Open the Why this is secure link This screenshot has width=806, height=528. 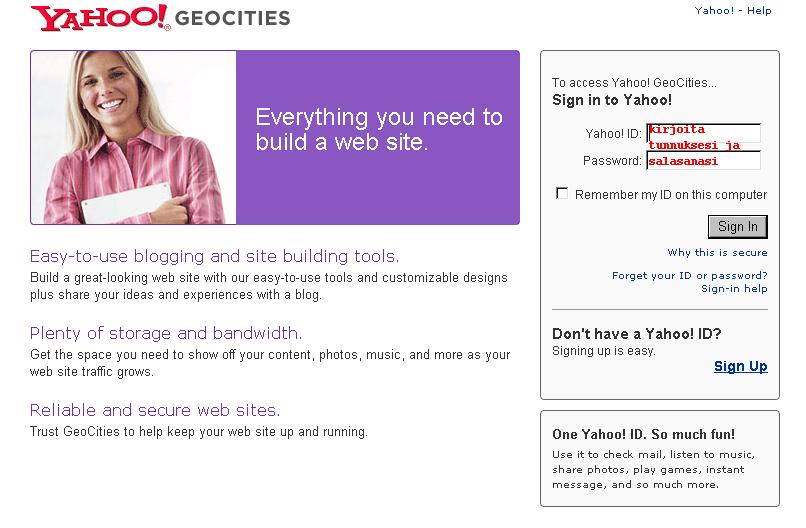point(717,253)
